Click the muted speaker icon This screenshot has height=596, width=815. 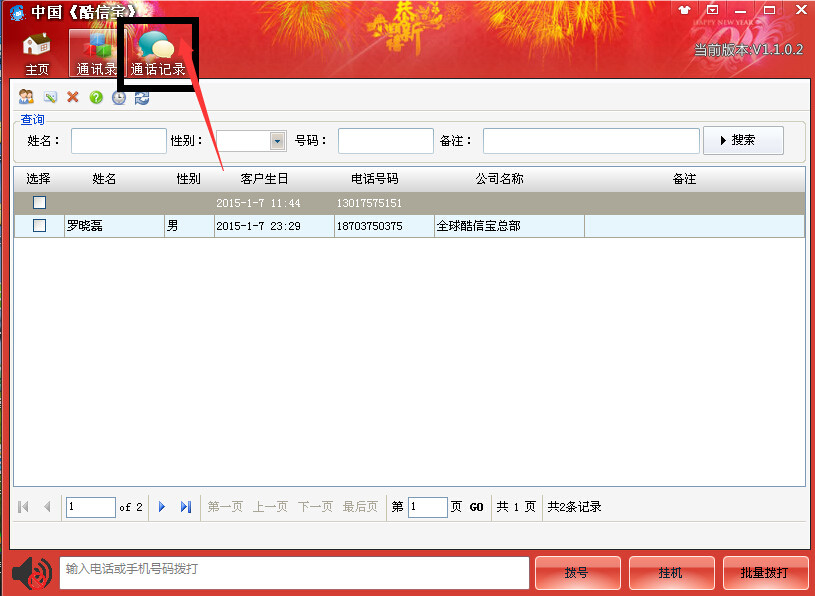click(32, 573)
